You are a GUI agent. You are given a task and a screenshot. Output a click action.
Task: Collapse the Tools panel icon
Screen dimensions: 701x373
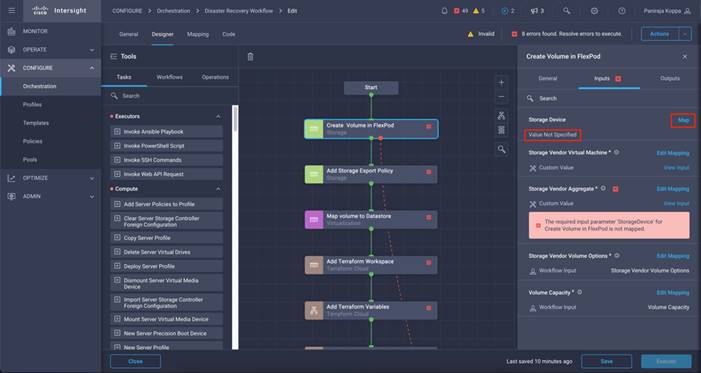tap(114, 56)
